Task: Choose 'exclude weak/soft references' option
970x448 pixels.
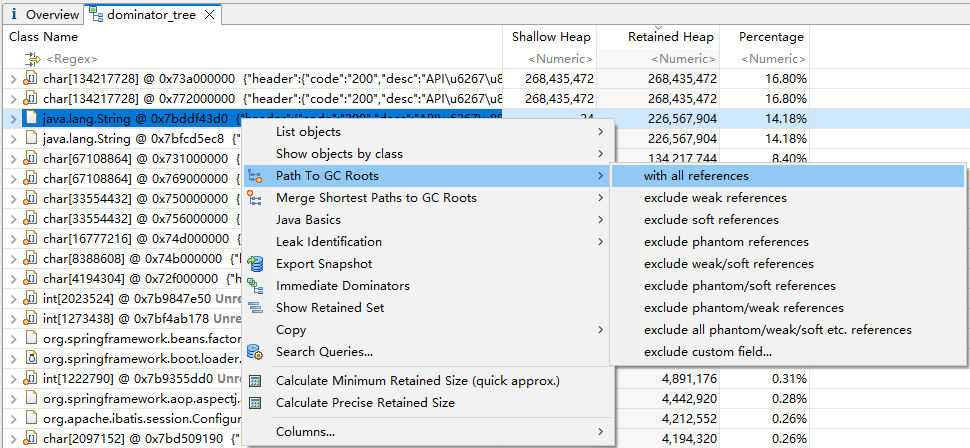Action: 788,264
